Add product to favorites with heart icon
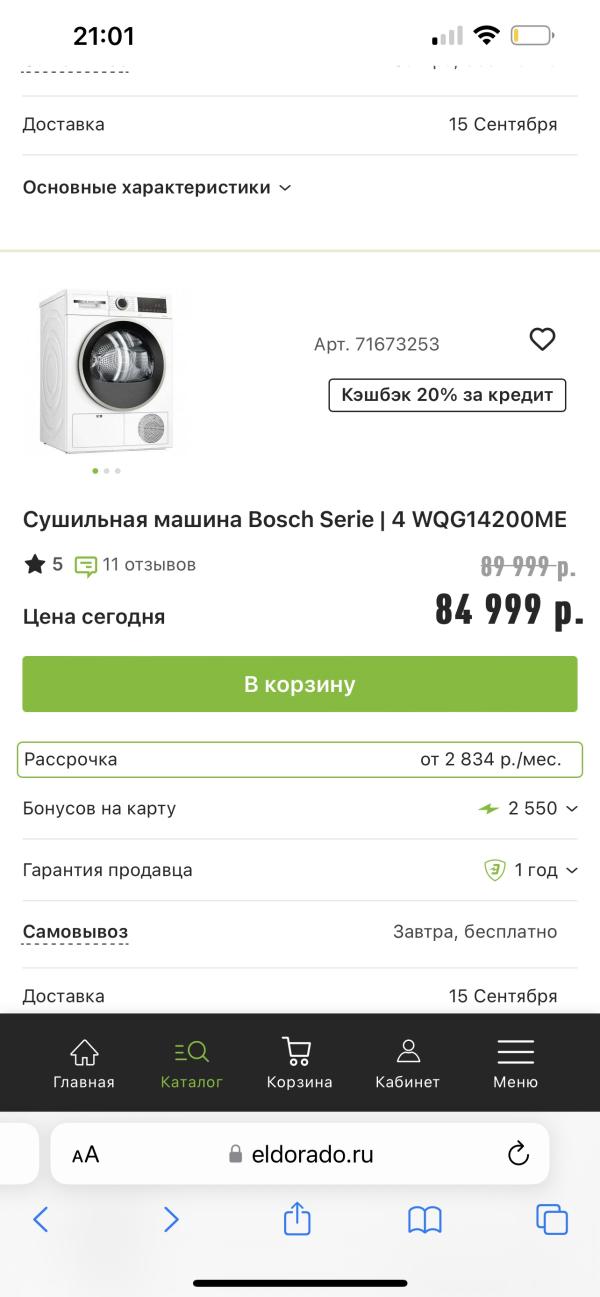600x1297 pixels. tap(542, 340)
